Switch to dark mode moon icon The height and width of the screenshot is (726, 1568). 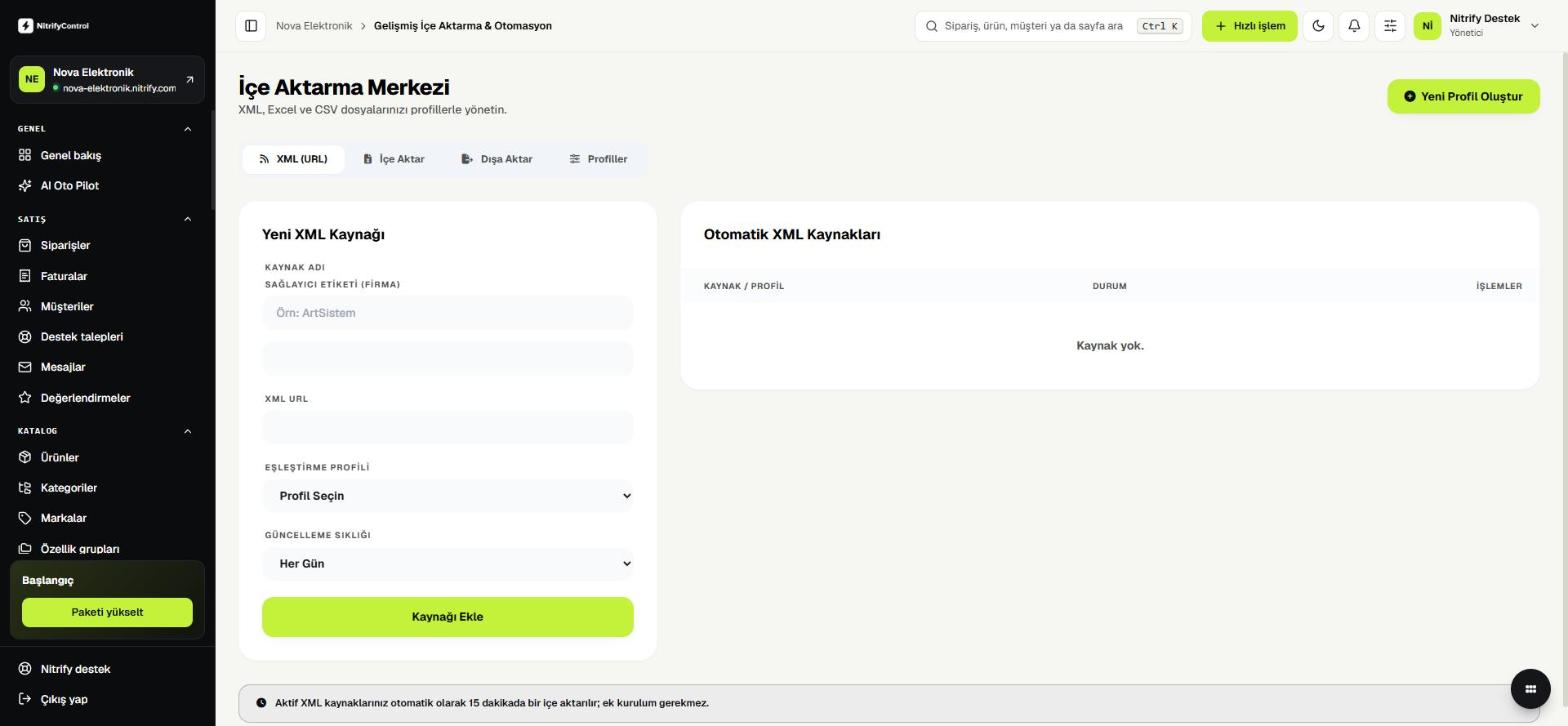click(1318, 26)
